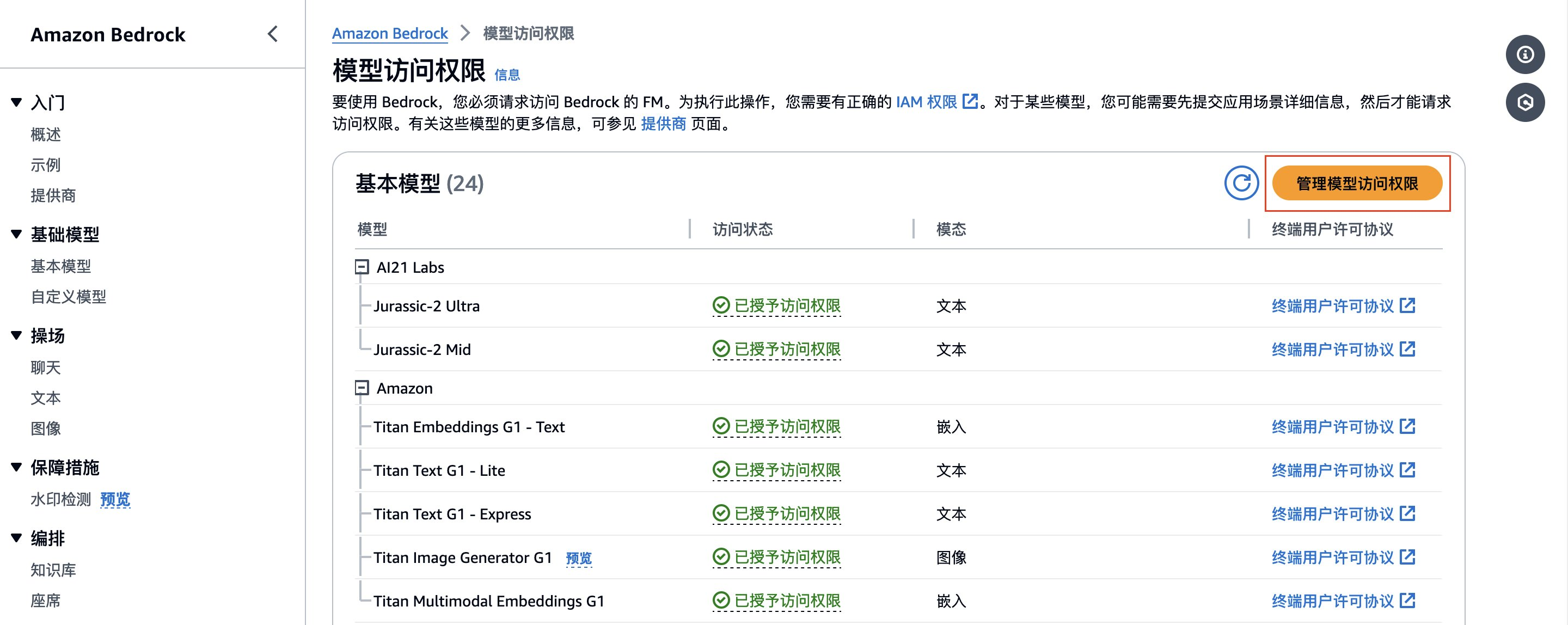Viewport: 1568px width, 625px height.
Task: Click the refresh models icon button
Action: 1241,182
